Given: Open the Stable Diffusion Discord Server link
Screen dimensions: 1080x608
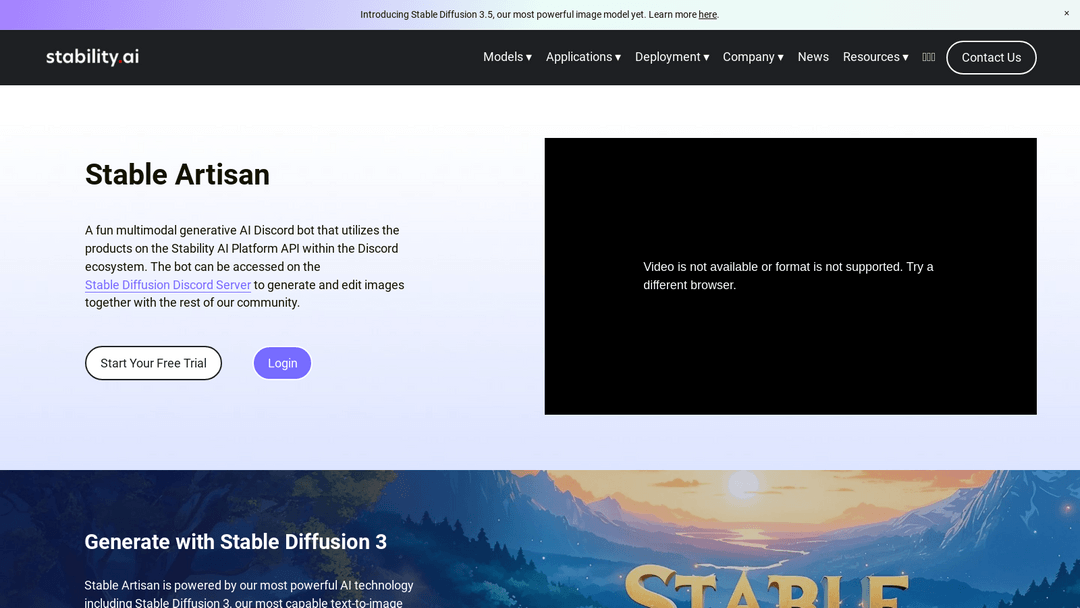Looking at the screenshot, I should (x=168, y=285).
